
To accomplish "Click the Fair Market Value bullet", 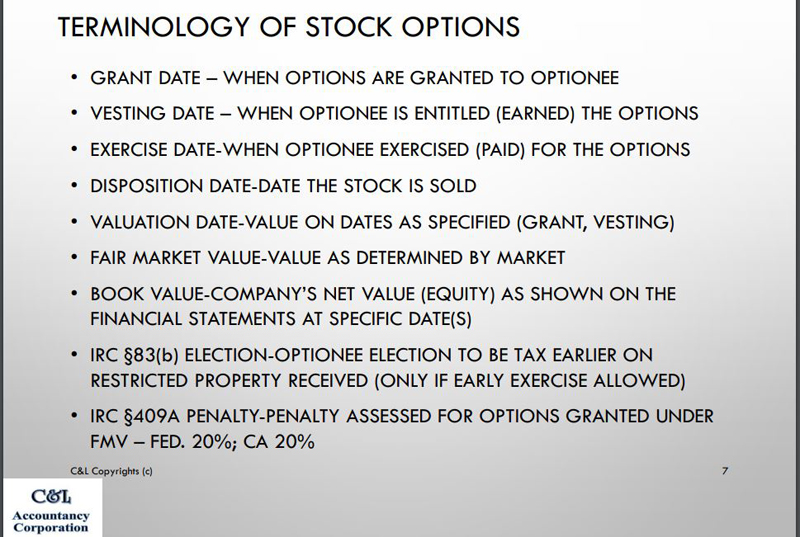I will pos(327,258).
